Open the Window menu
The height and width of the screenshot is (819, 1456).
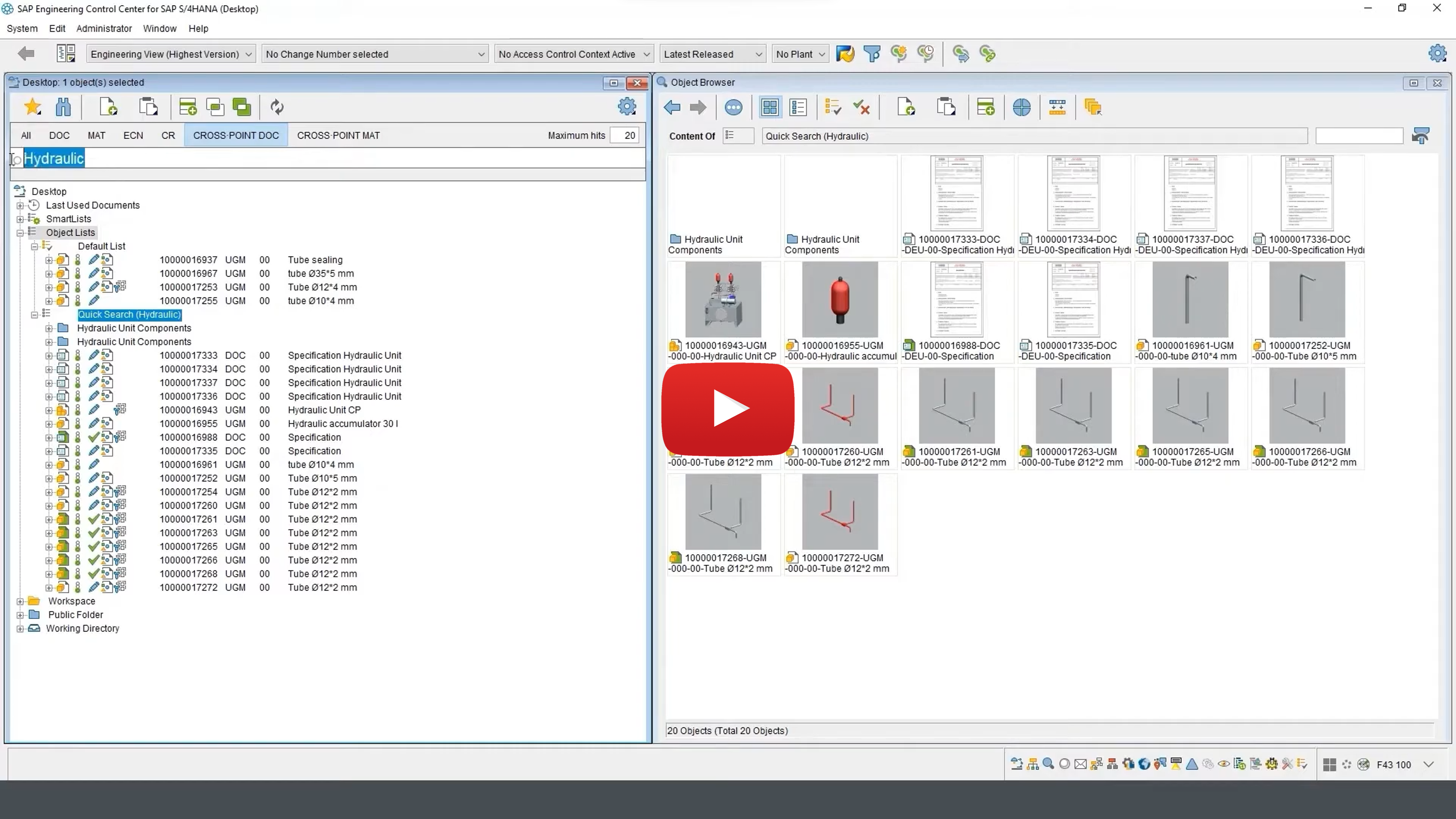(x=159, y=28)
